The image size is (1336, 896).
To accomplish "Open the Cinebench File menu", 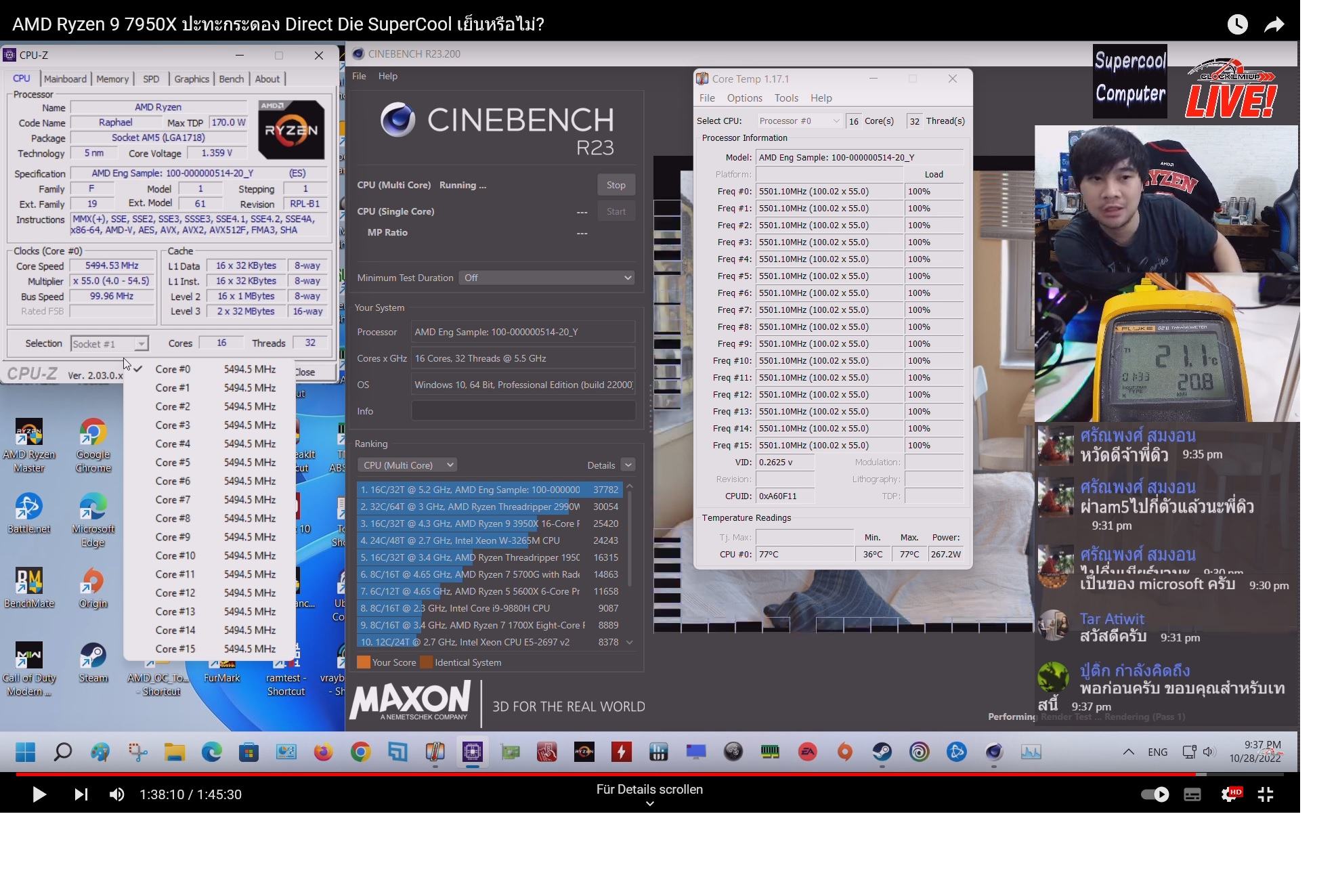I will (x=359, y=76).
